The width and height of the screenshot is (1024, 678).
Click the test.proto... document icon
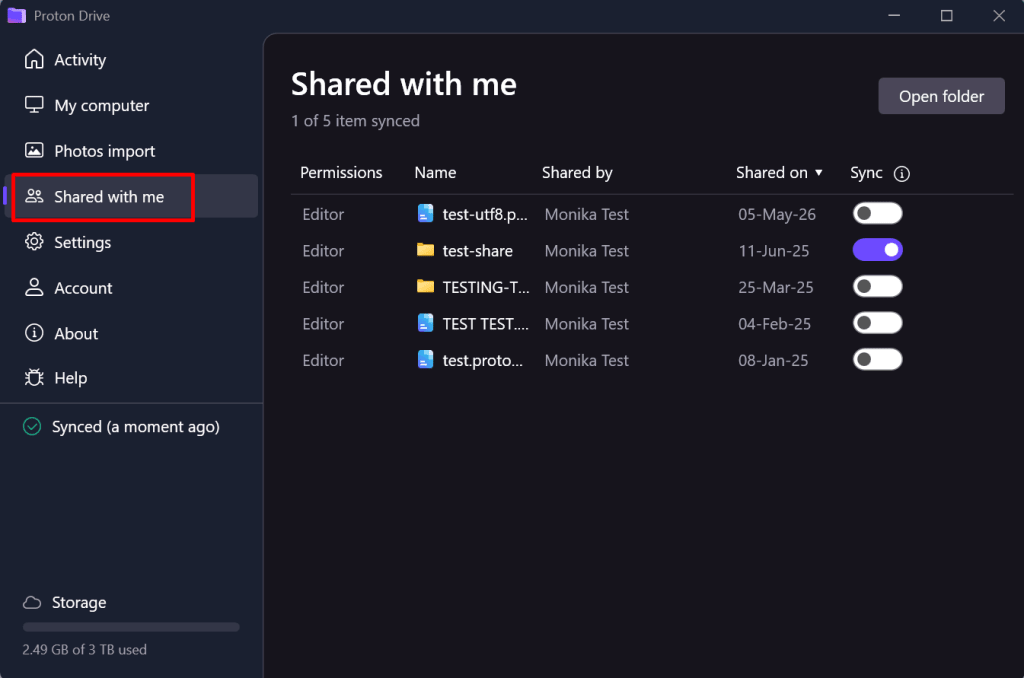tap(425, 360)
